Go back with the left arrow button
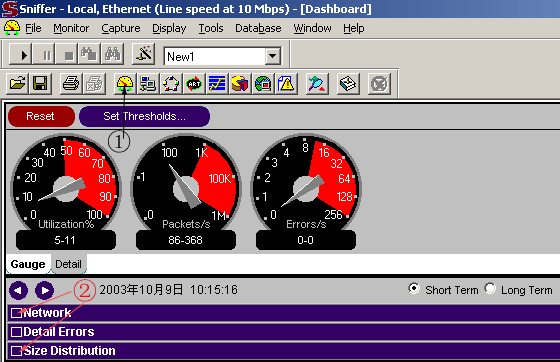 (x=19, y=290)
